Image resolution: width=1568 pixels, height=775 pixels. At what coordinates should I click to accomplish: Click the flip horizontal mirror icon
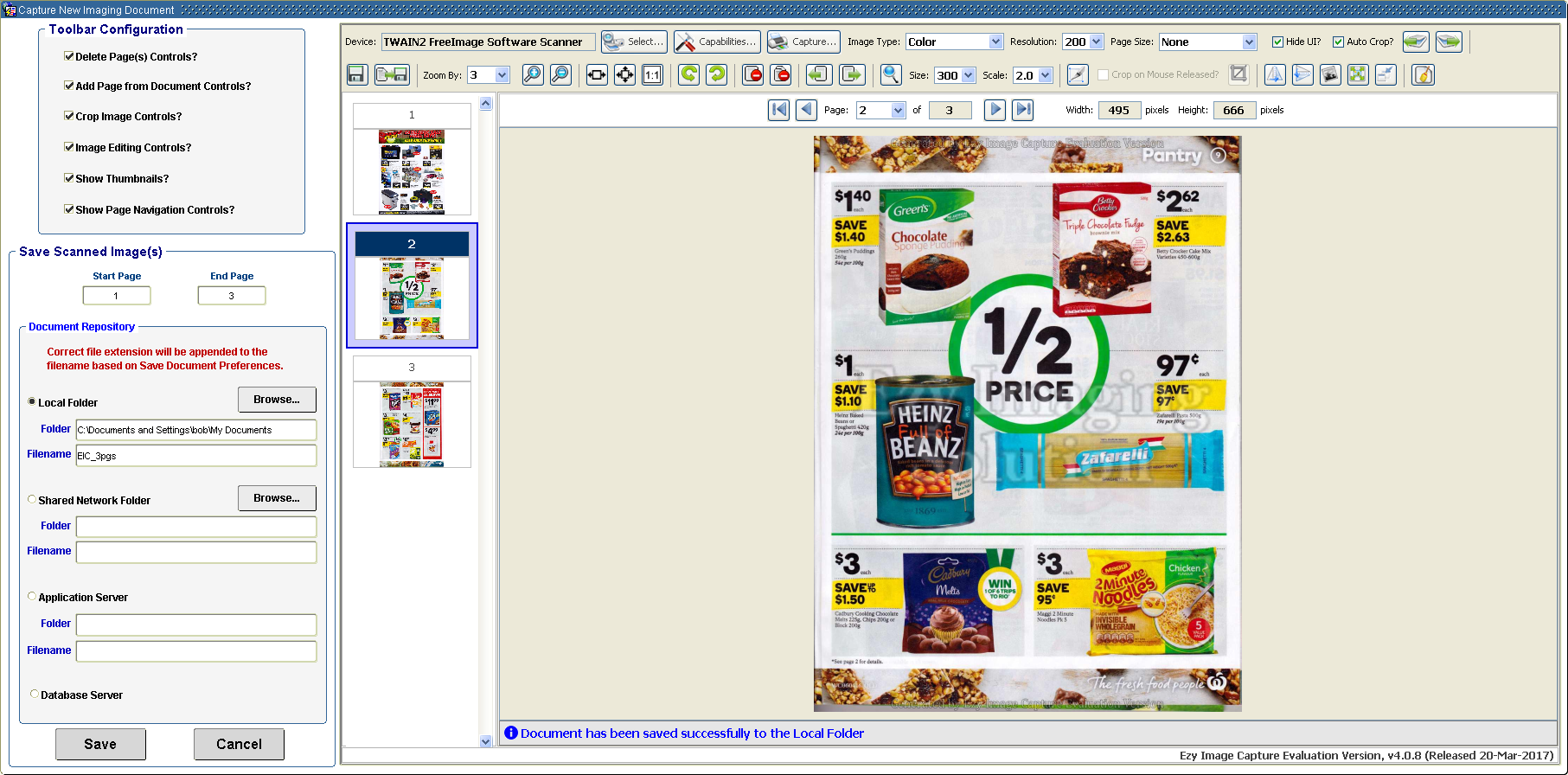click(1275, 75)
